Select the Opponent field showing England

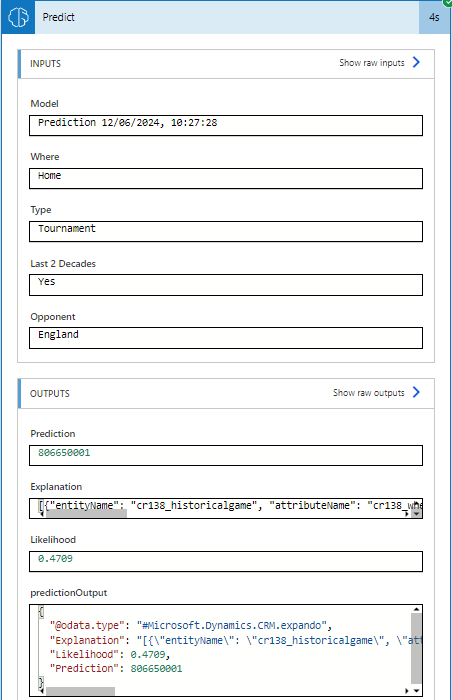pyautogui.click(x=226, y=338)
